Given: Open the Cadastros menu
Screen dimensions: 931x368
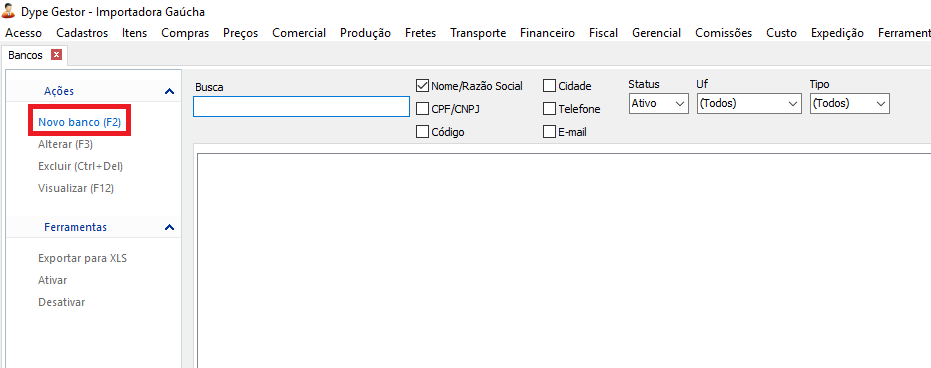Looking at the screenshot, I should tap(83, 33).
